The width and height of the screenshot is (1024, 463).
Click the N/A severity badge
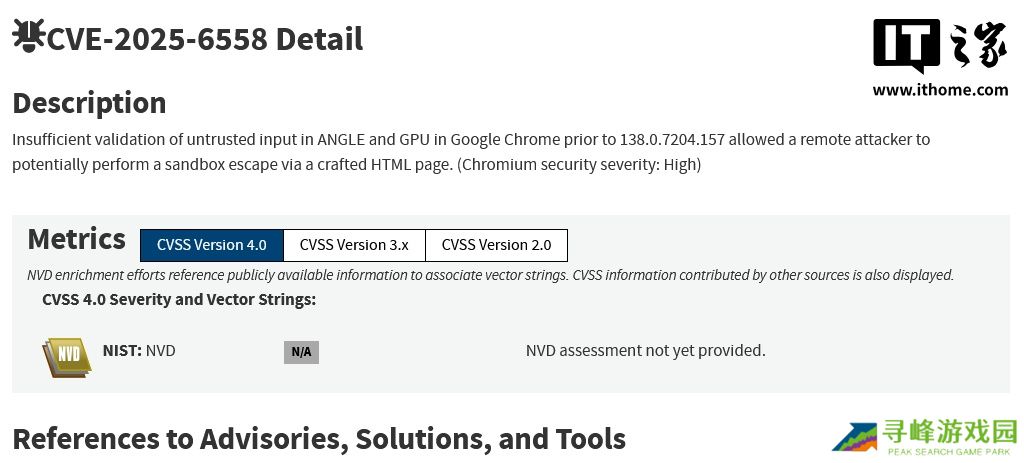(x=301, y=352)
